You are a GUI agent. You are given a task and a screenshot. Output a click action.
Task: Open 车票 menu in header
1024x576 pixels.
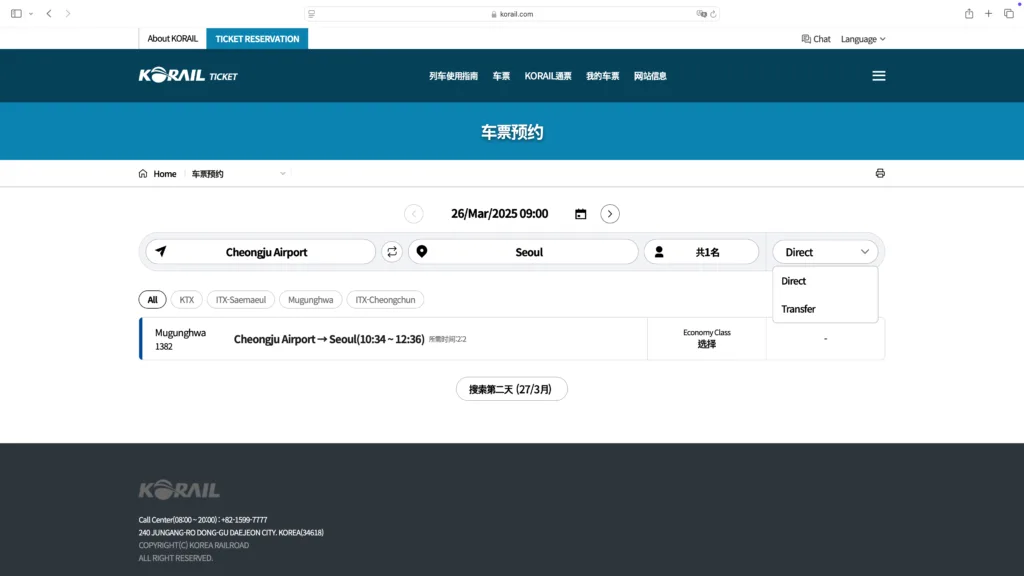tap(501, 76)
